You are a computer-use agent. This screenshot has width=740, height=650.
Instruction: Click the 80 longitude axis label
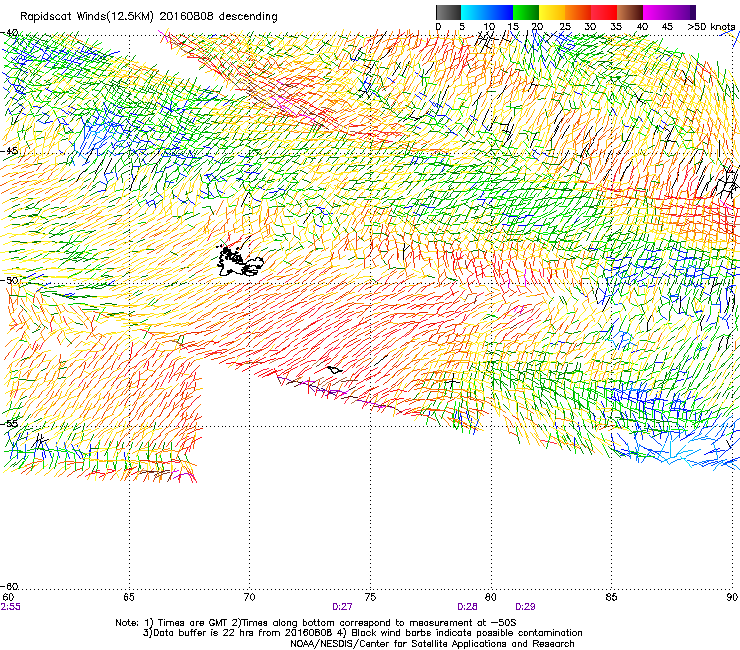[x=491, y=597]
